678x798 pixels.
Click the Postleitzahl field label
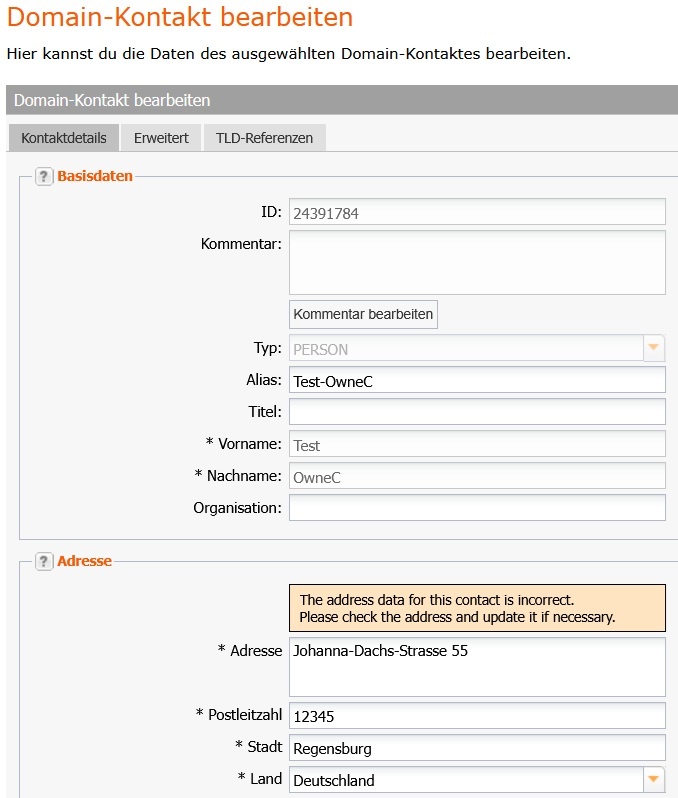(239, 715)
